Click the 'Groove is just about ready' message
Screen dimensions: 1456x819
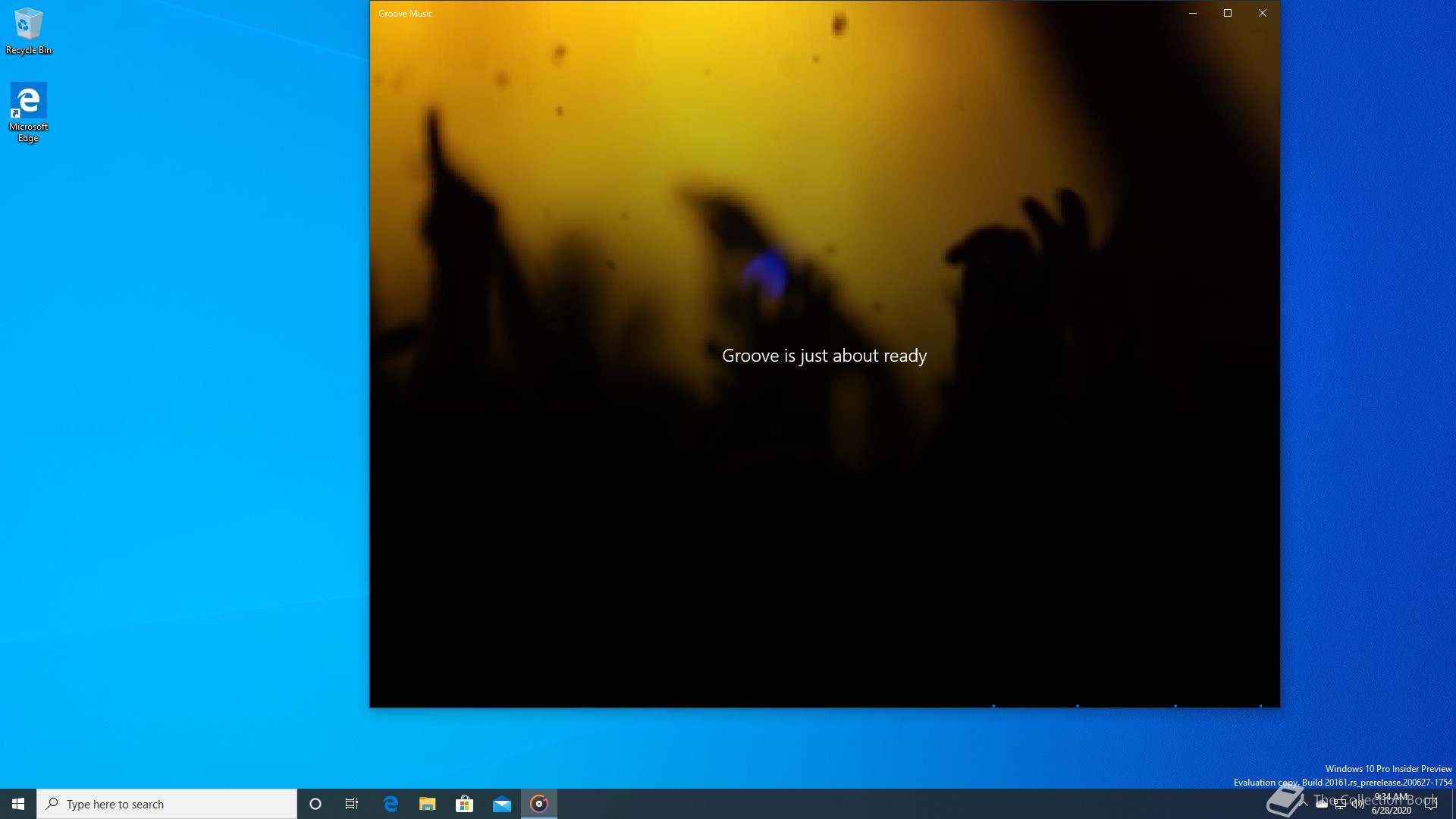click(824, 356)
